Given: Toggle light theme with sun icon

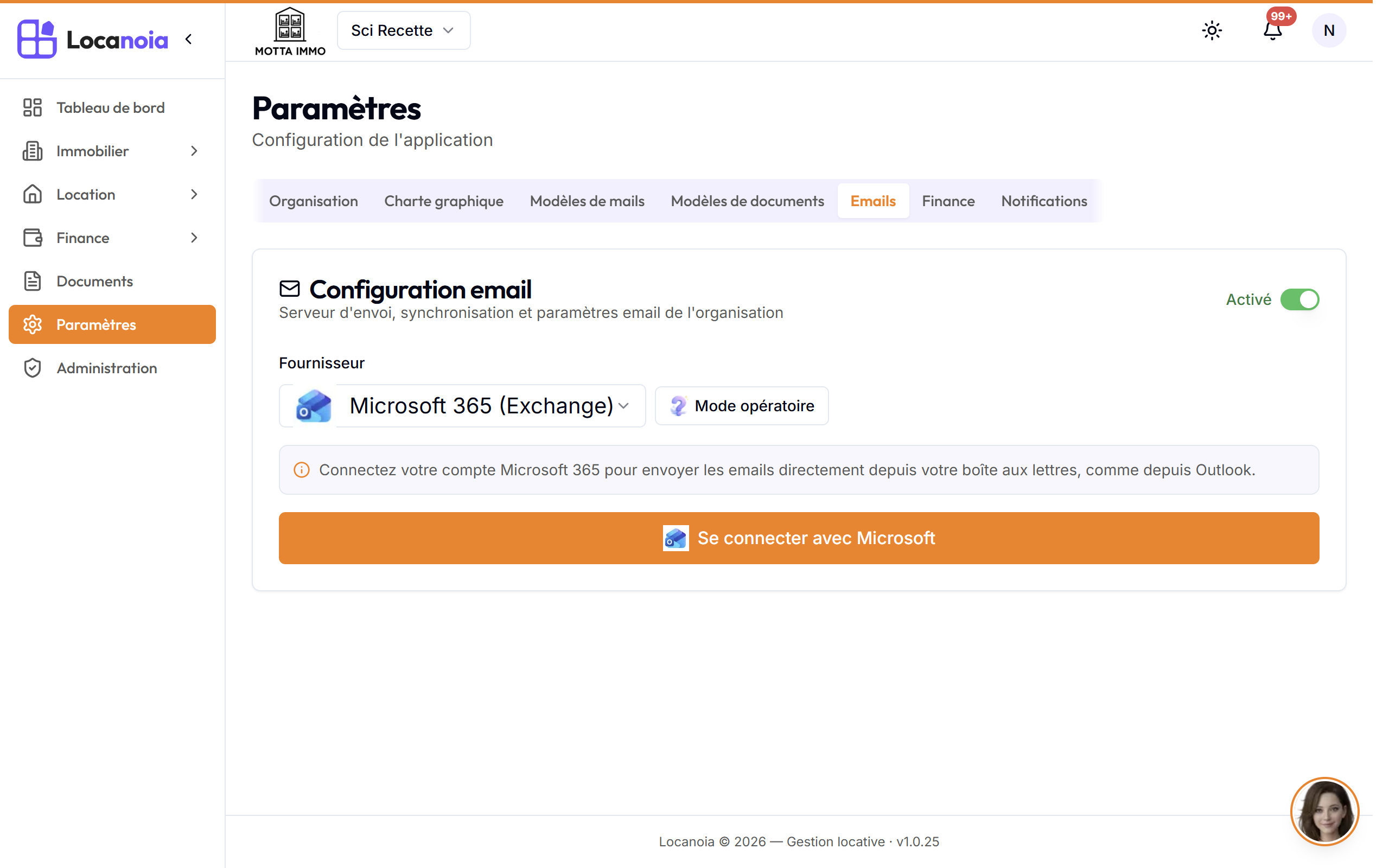Looking at the screenshot, I should pyautogui.click(x=1212, y=30).
